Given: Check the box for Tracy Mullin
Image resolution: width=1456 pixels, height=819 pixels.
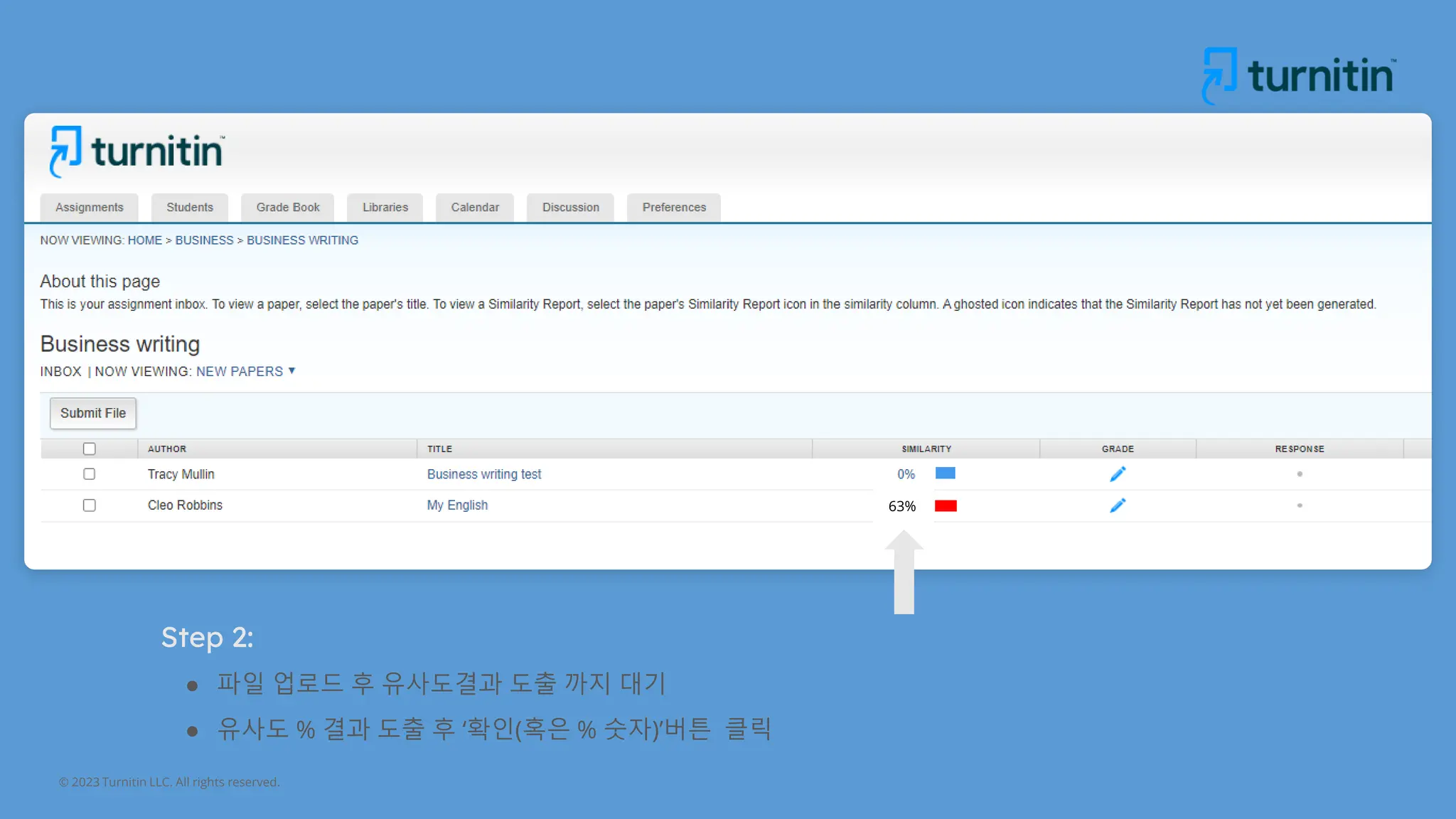Looking at the screenshot, I should pos(89,473).
